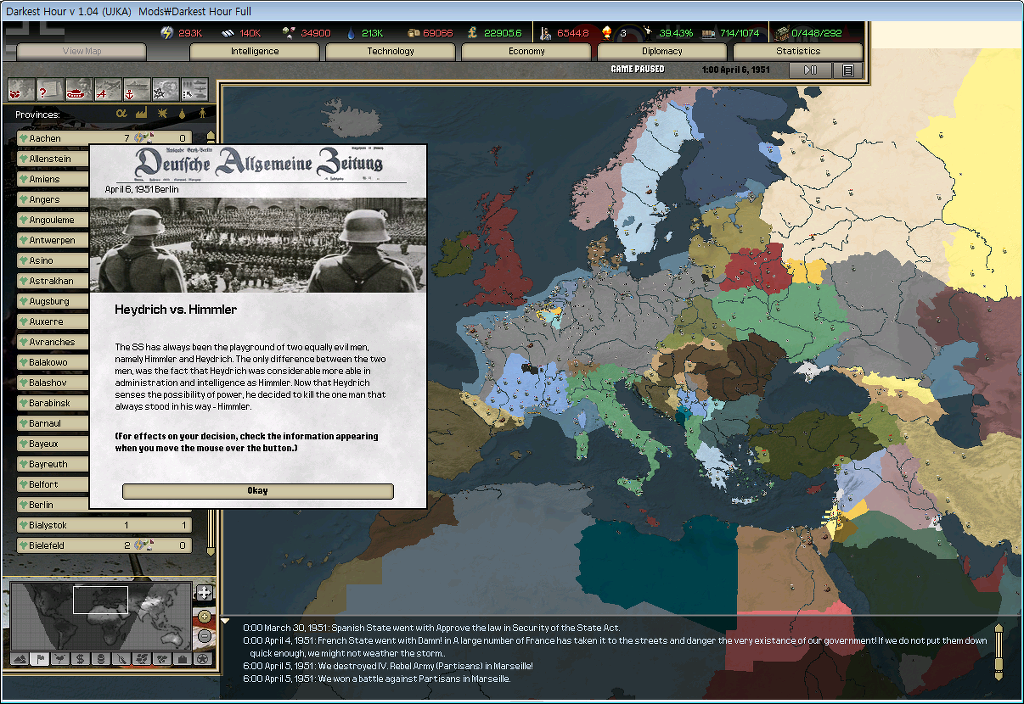Select the Antwerpen province entry

tap(53, 240)
